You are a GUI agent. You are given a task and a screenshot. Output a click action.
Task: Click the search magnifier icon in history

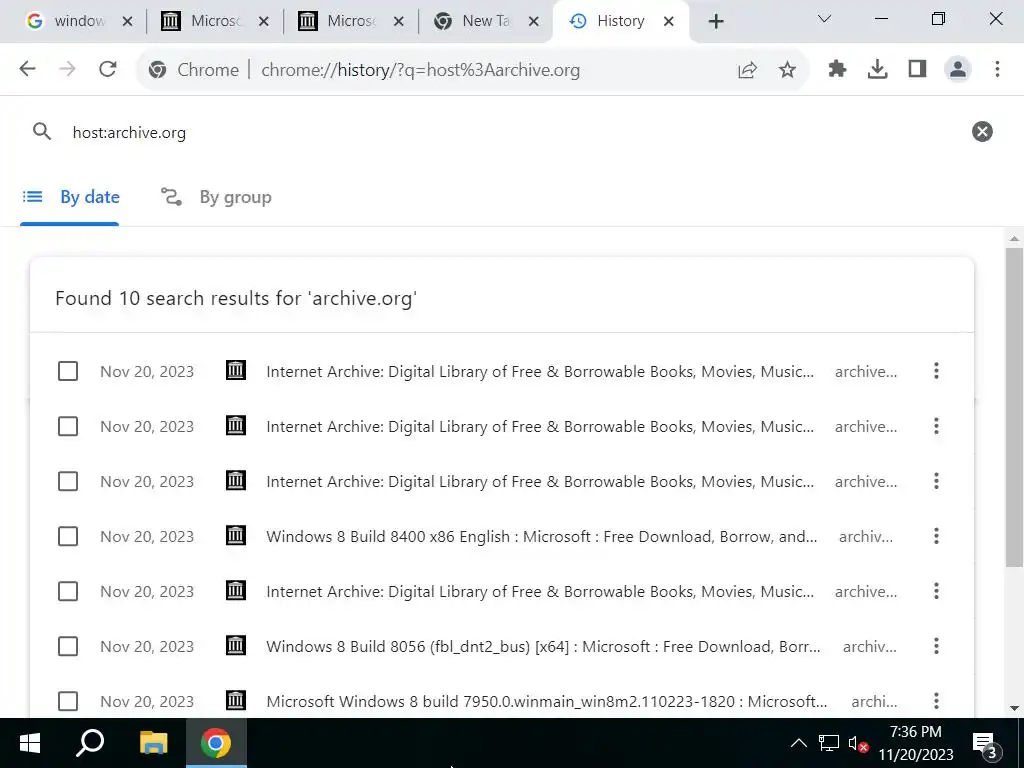coord(42,132)
